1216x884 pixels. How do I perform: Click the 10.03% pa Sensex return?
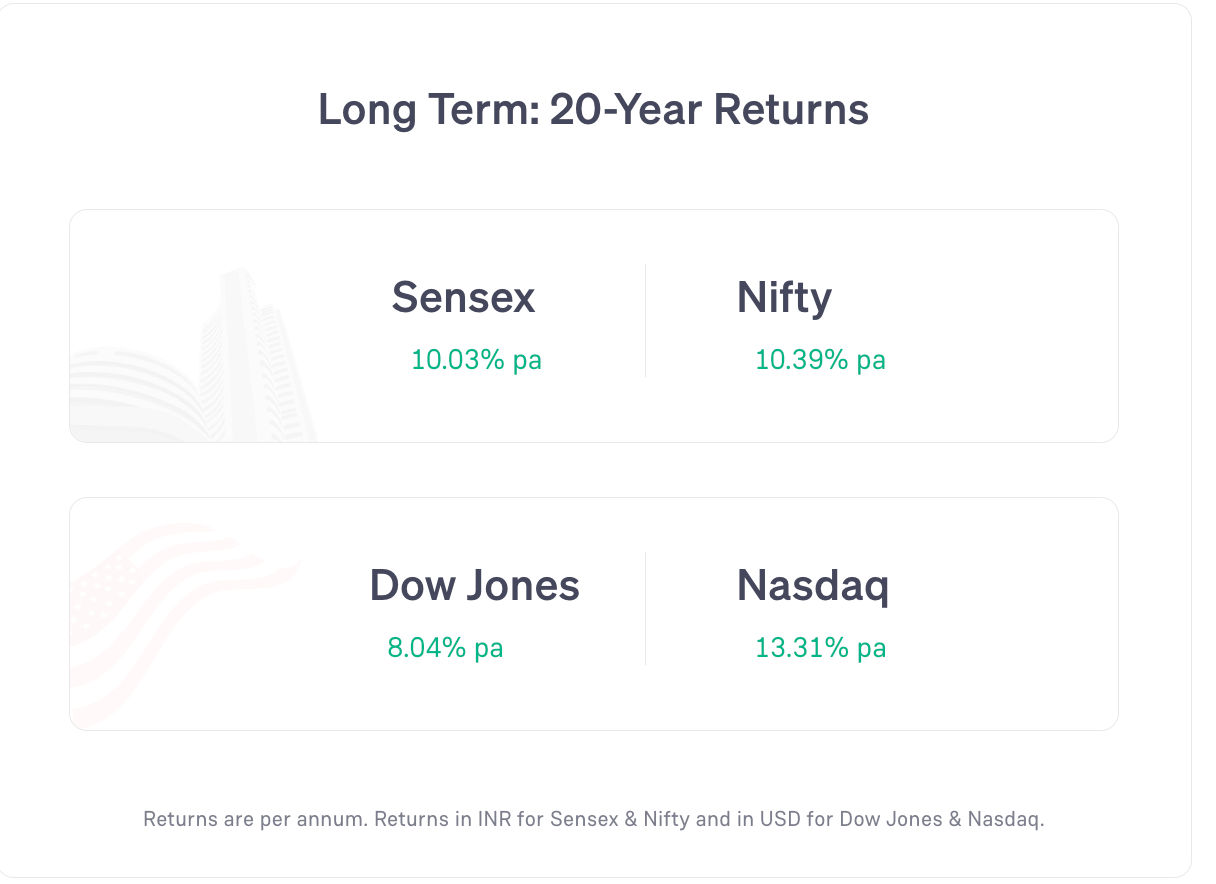click(x=476, y=360)
